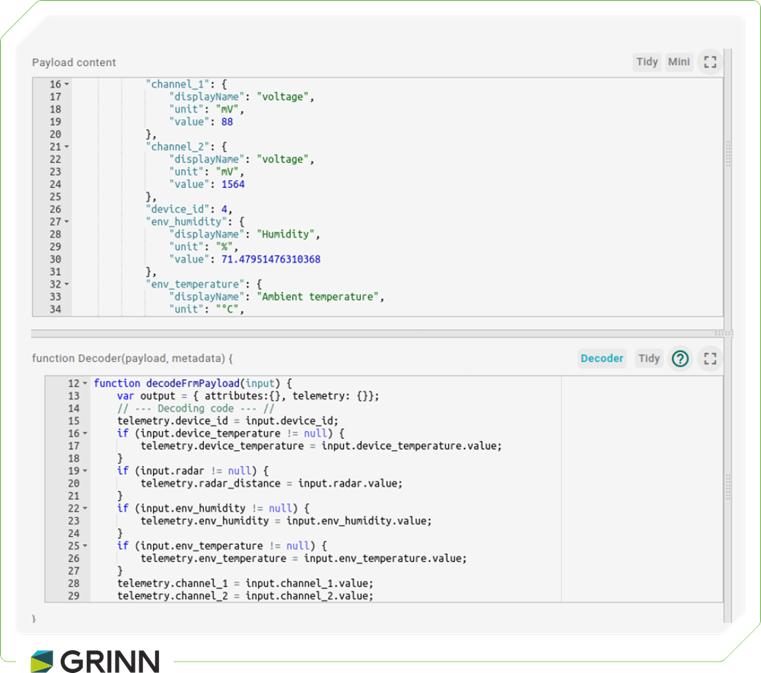Tidy the Payload content JSON

647,62
